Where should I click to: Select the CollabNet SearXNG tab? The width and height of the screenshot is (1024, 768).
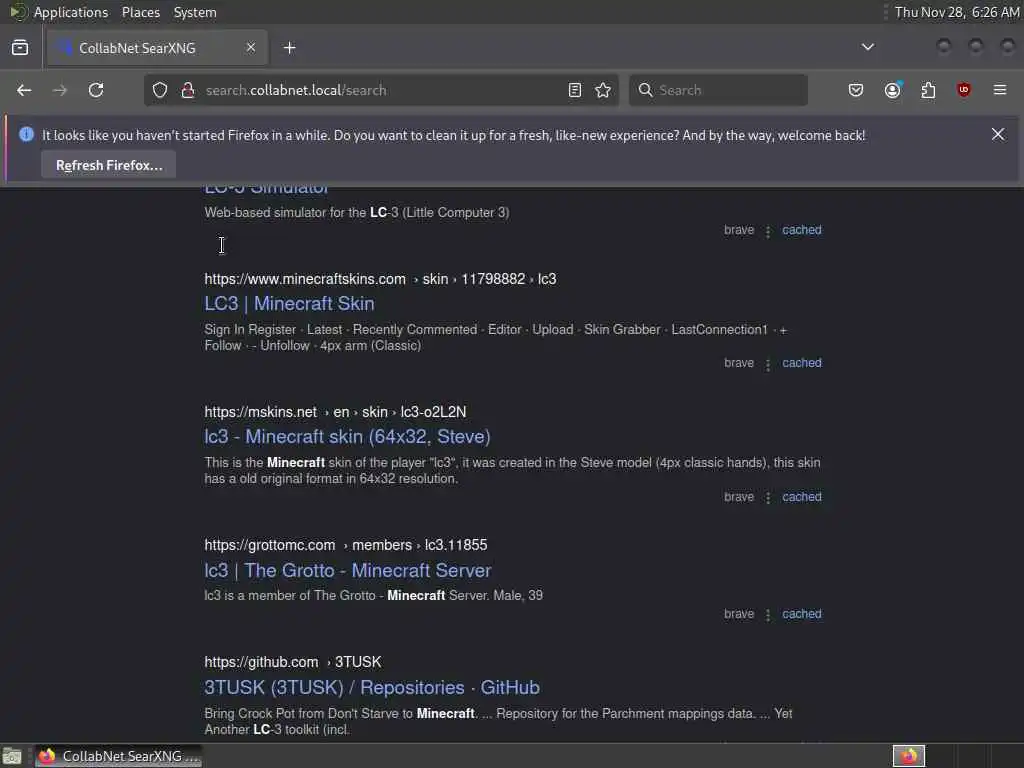[155, 48]
